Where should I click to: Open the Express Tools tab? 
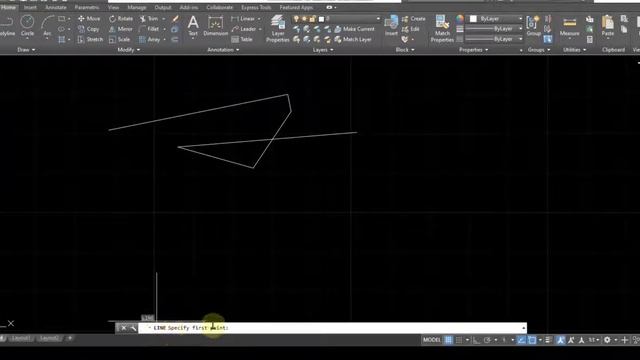[256, 7]
